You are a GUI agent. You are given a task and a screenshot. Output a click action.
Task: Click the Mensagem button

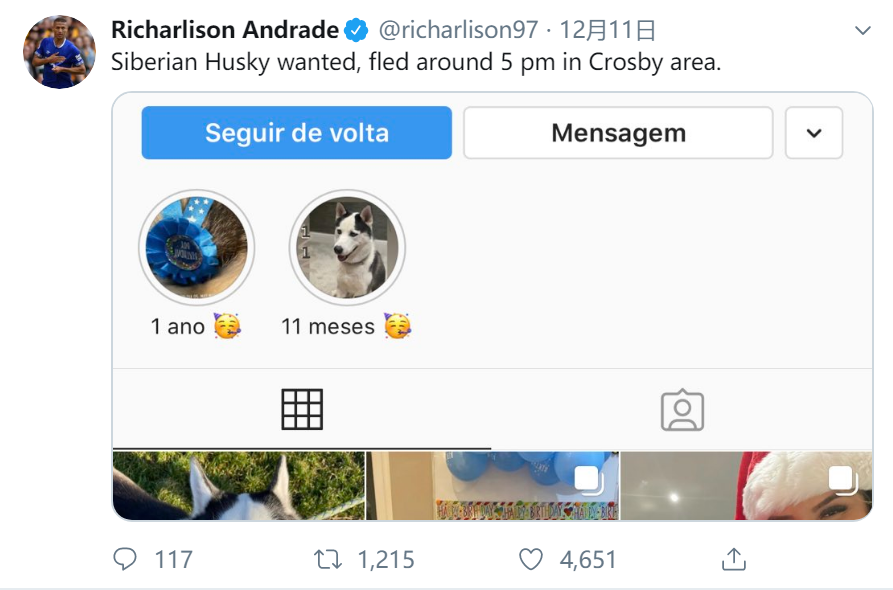click(x=618, y=133)
